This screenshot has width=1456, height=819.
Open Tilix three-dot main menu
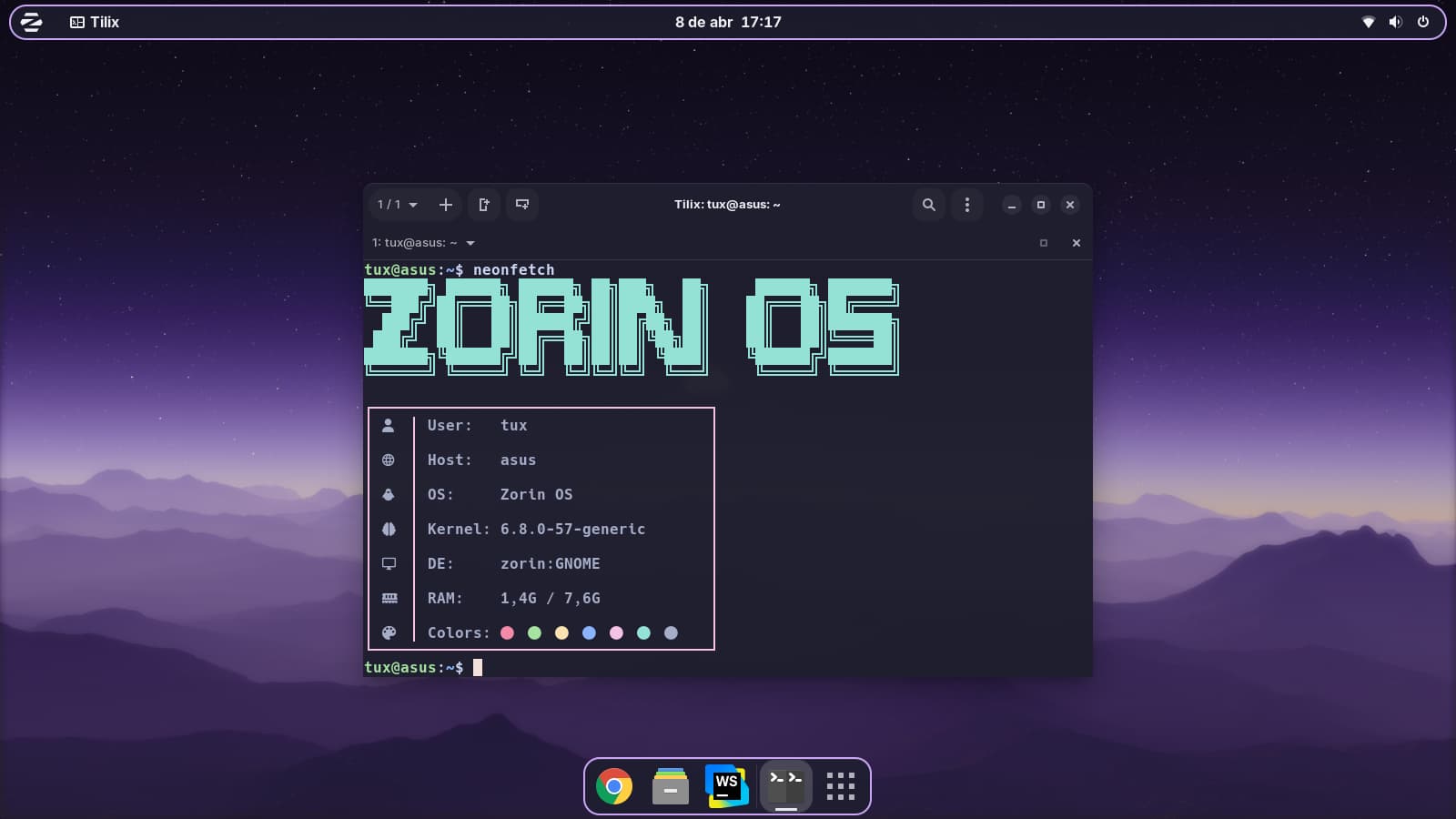click(967, 205)
